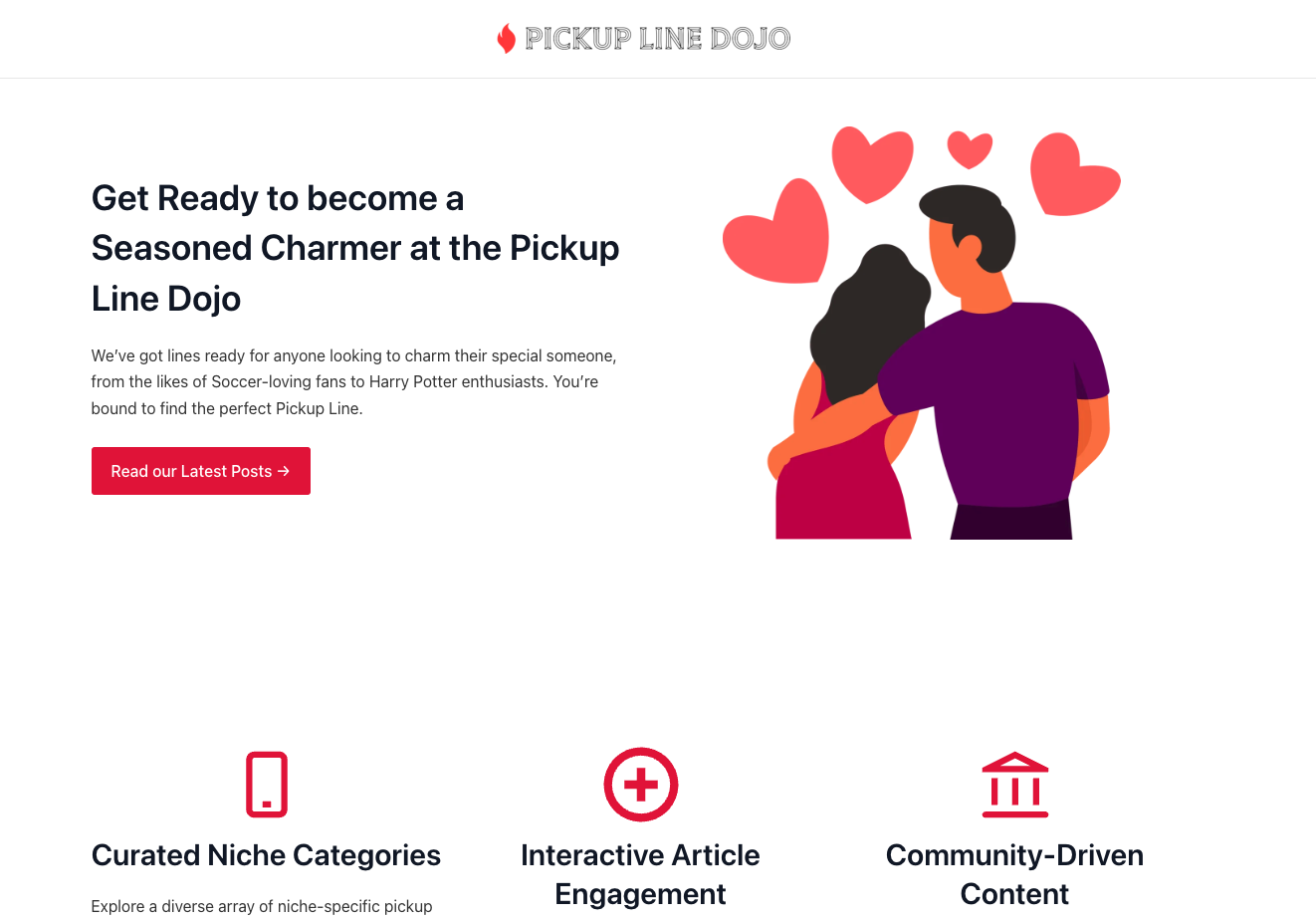This screenshot has width=1316, height=919.
Task: Click the rightmost pink heart
Action: pyautogui.click(x=1075, y=174)
